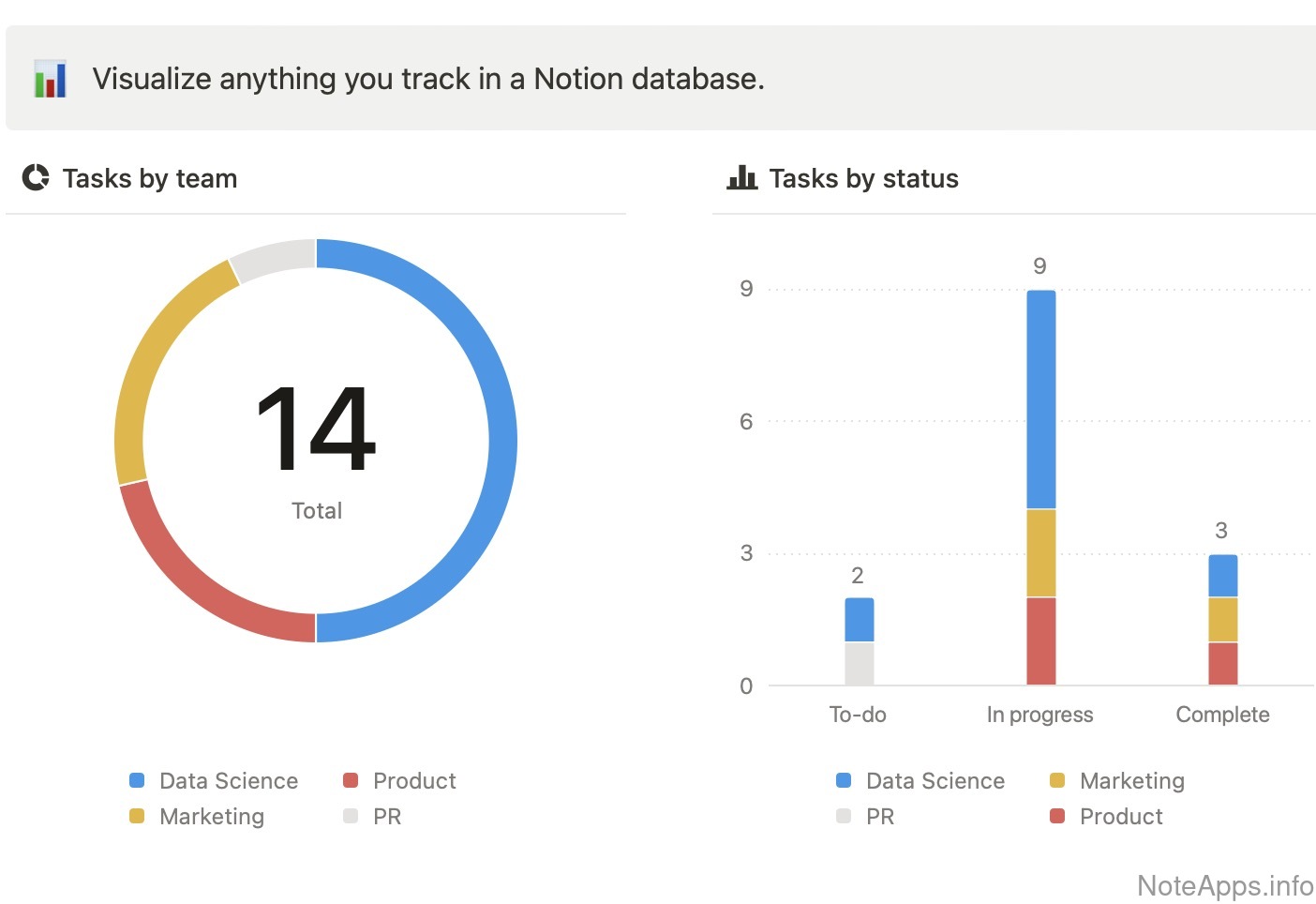The width and height of the screenshot is (1316, 904).
Task: Click the gray PR swatch in bar legend
Action: [x=844, y=816]
